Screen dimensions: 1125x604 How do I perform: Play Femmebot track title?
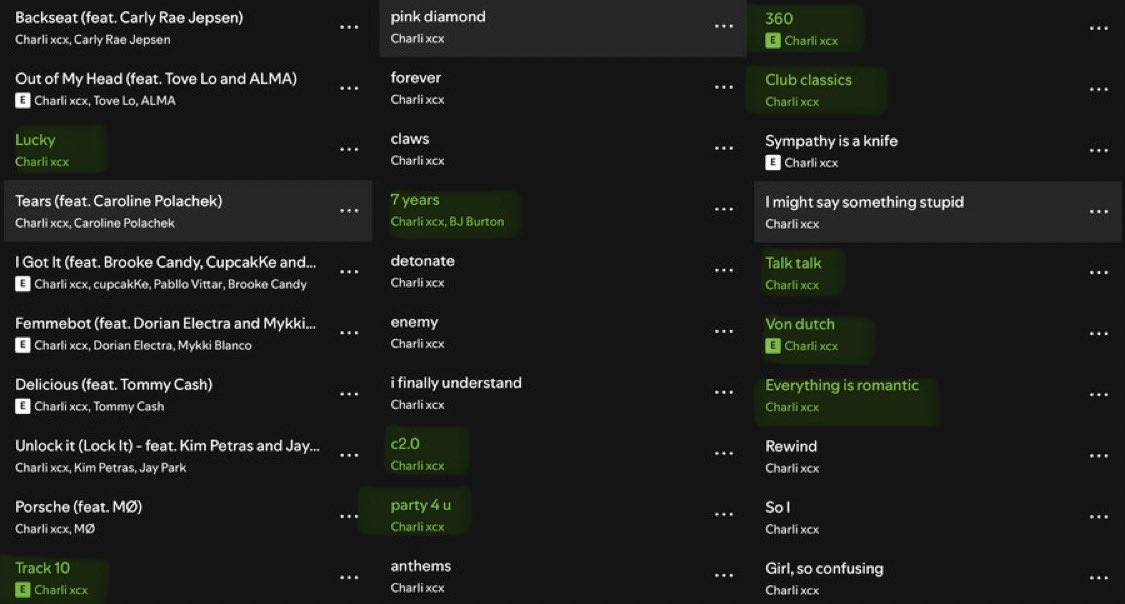tap(166, 324)
